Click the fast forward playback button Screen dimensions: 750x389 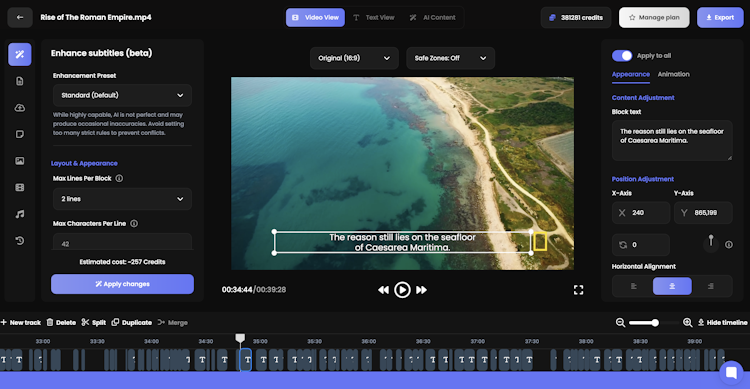(421, 290)
